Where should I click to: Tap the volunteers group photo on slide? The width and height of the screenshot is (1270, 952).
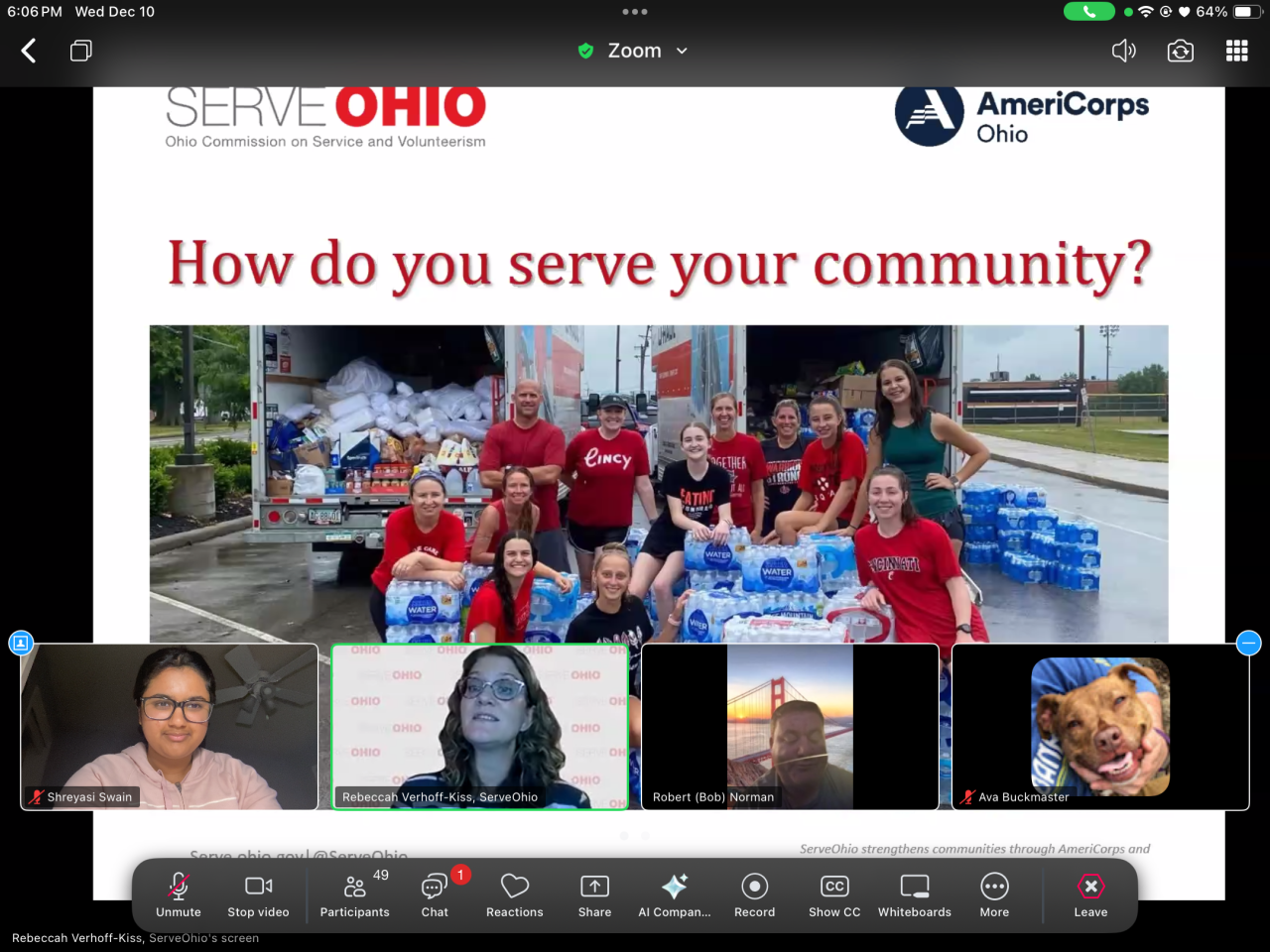pos(659,484)
